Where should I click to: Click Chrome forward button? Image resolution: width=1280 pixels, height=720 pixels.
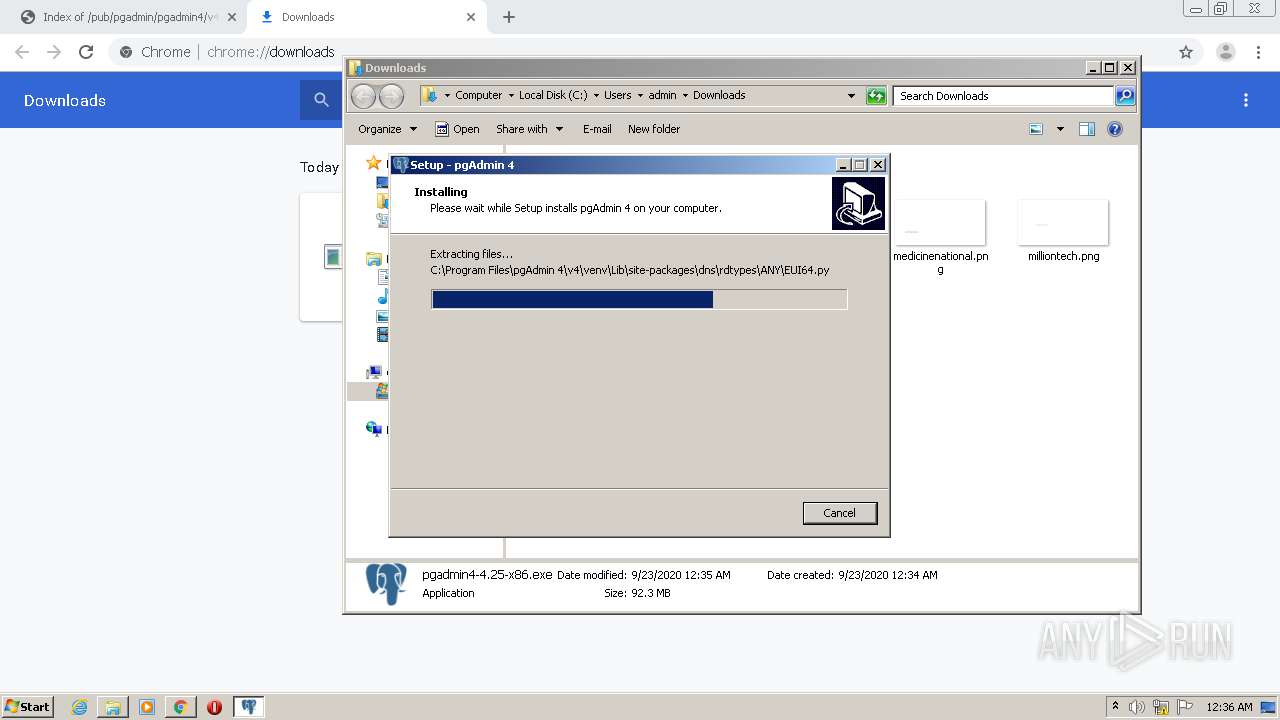tap(54, 52)
